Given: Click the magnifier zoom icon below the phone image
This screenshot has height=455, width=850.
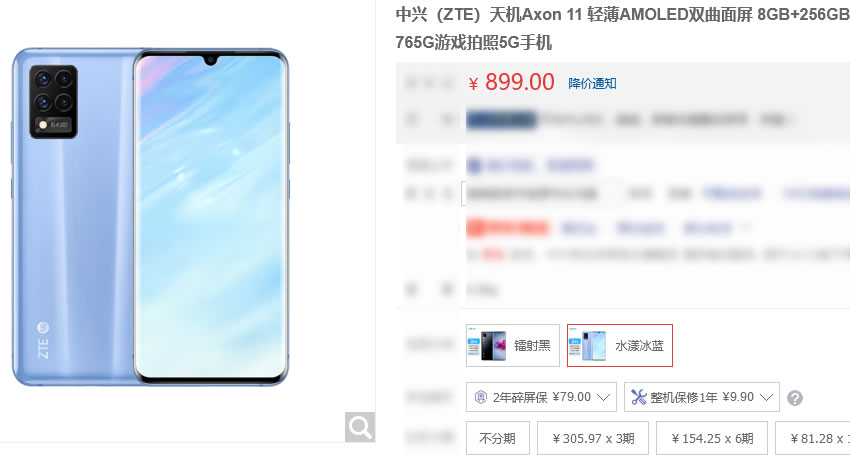Looking at the screenshot, I should coord(359,427).
